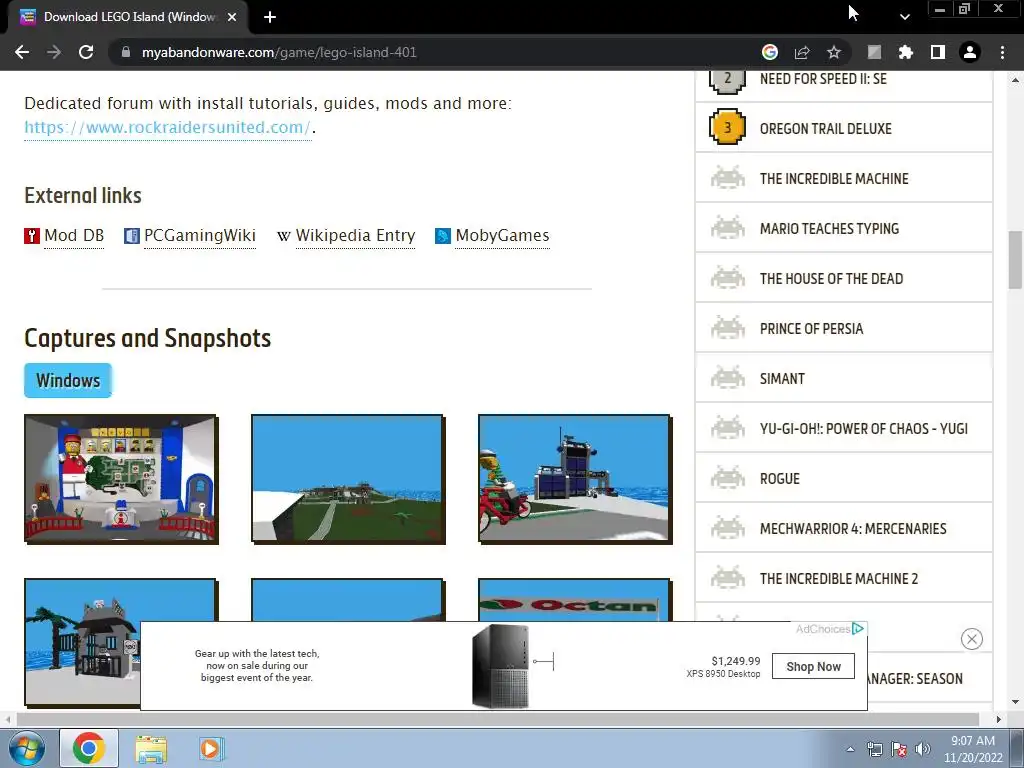Image resolution: width=1024 pixels, height=768 pixels.
Task: Open the AdChoices info icon
Action: (858, 628)
